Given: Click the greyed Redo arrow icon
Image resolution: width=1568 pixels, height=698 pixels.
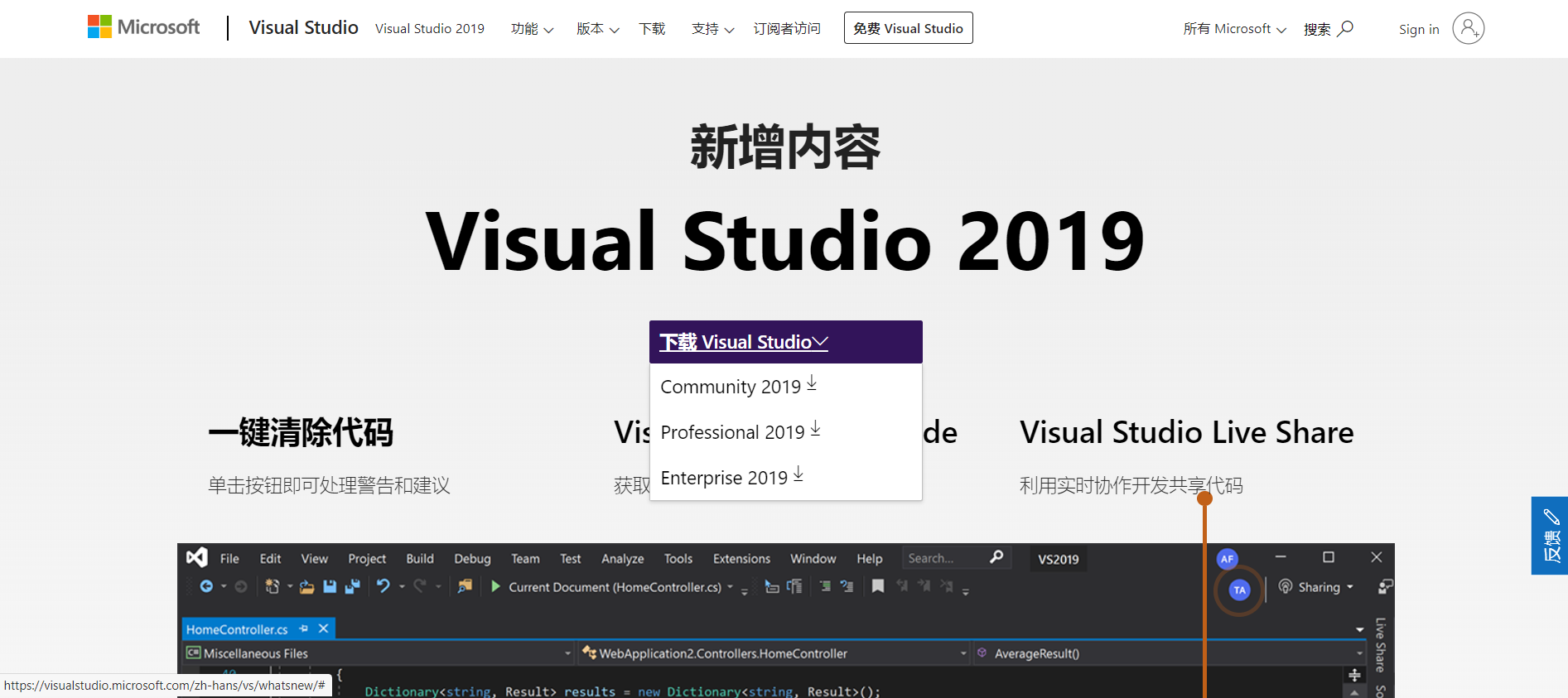Looking at the screenshot, I should tap(420, 586).
